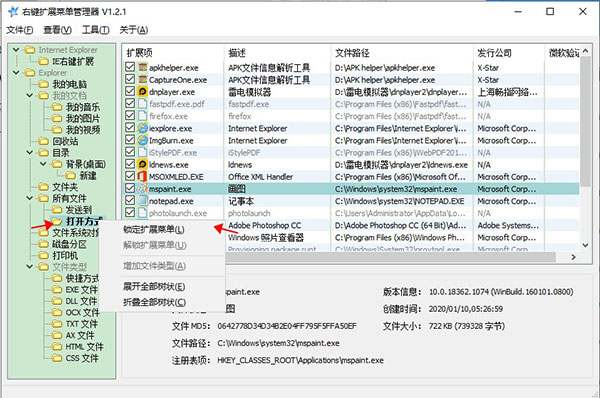Select the 文件夹 tree item
Screen dimensions: 600x398
(65, 187)
